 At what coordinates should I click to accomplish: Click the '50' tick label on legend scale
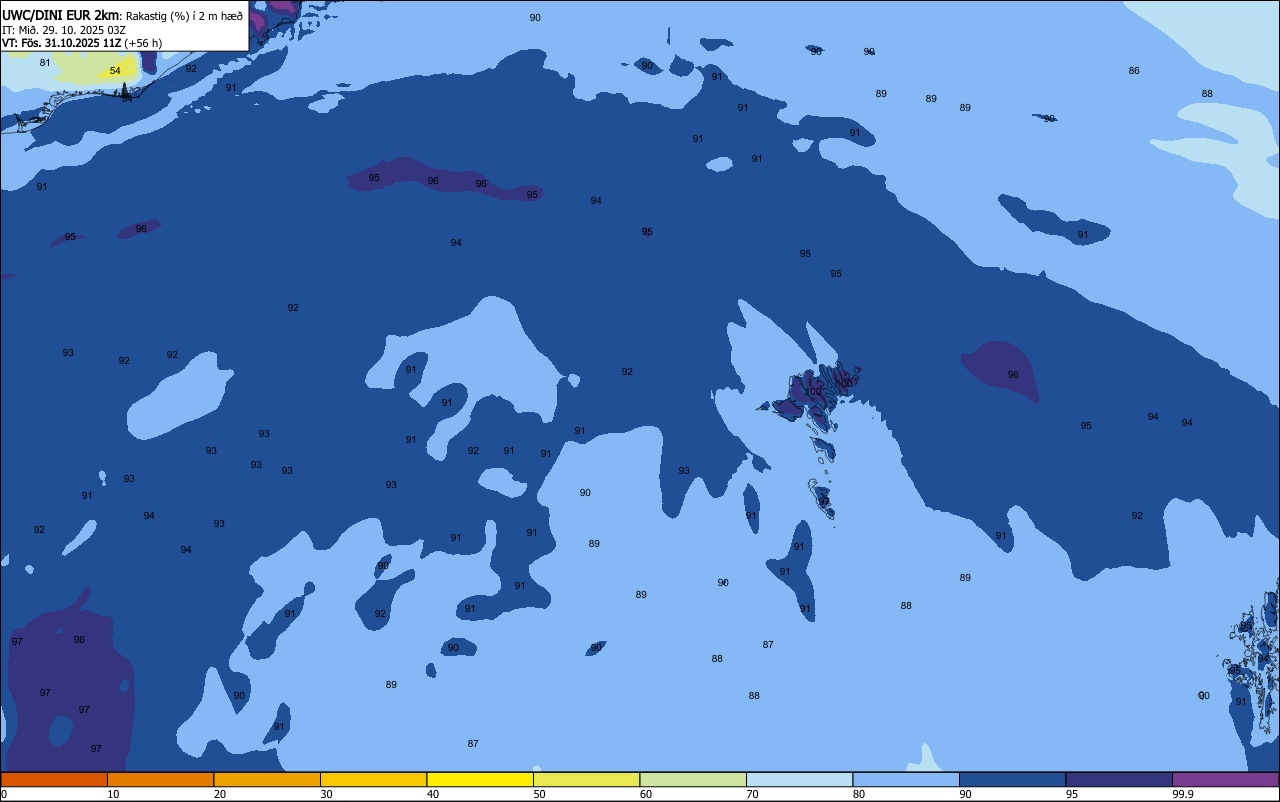click(x=539, y=794)
